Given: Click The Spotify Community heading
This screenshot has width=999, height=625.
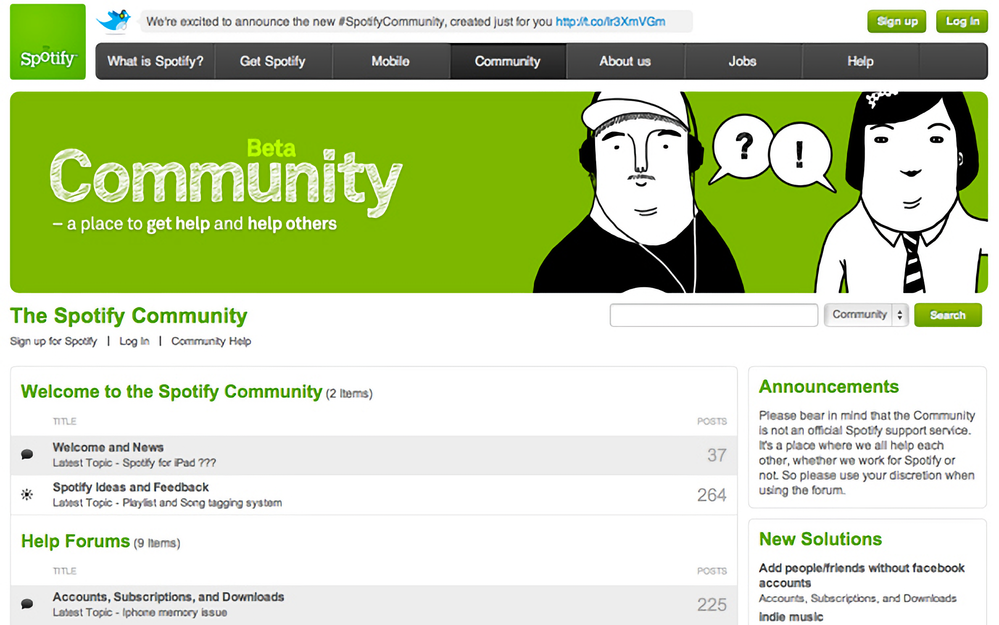Looking at the screenshot, I should 129,315.
